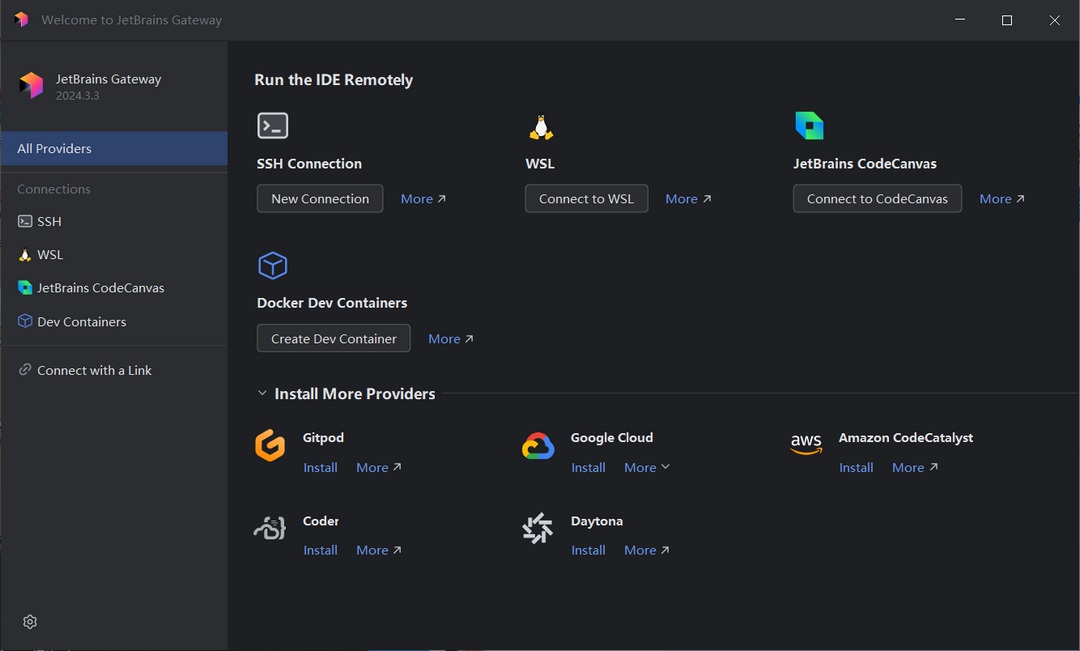The width and height of the screenshot is (1080, 651).
Task: Click the Daytona provider icon
Action: click(537, 530)
